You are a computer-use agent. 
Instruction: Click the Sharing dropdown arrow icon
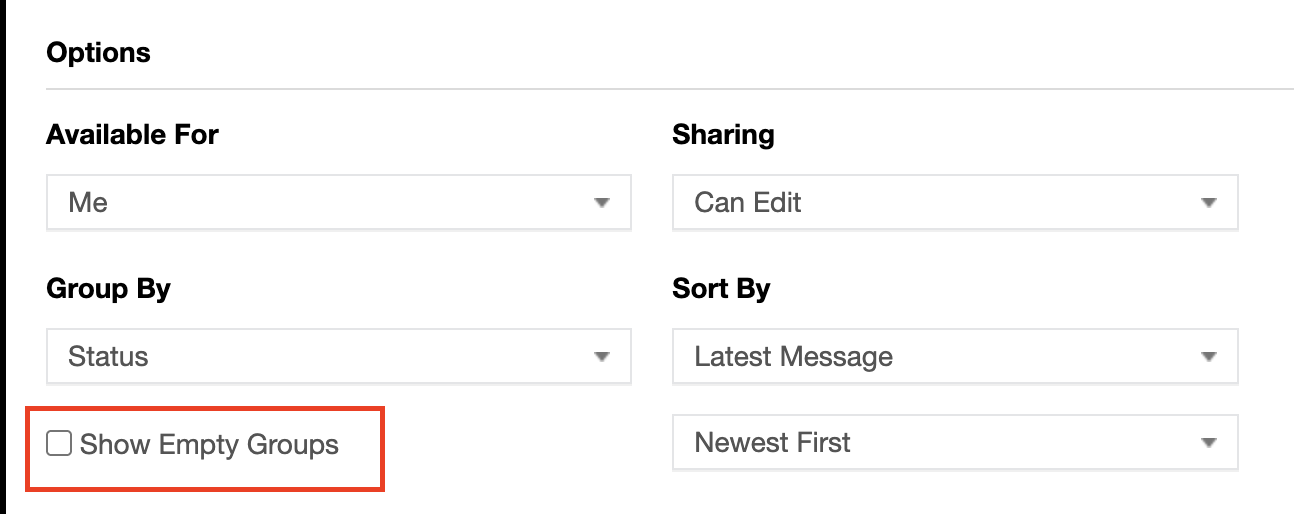pos(1208,203)
